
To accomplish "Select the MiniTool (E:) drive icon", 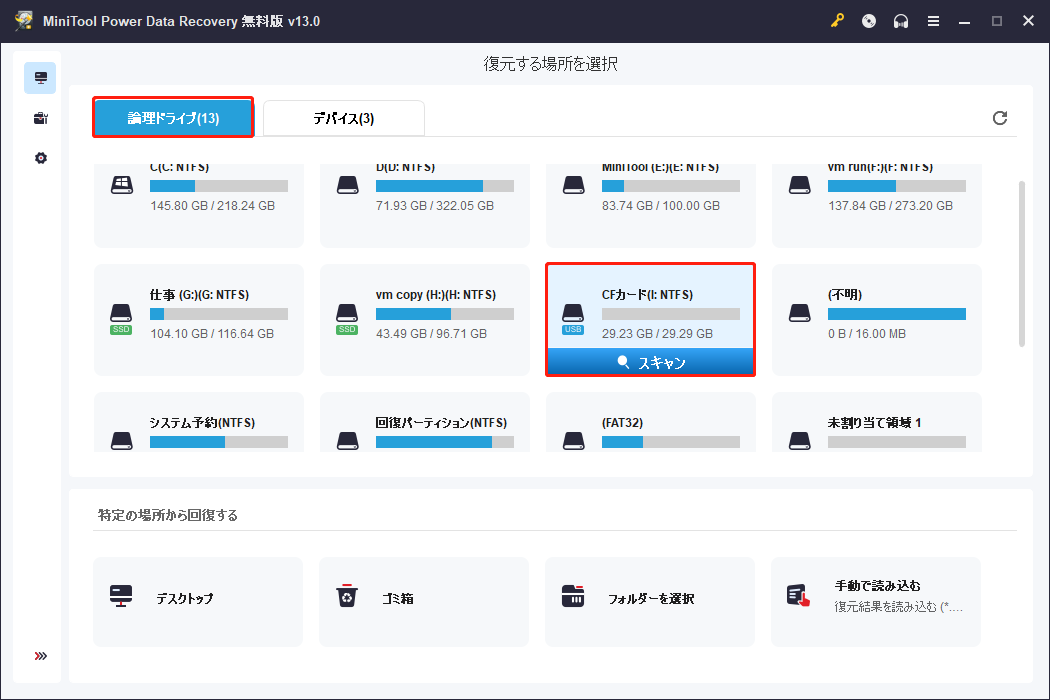I will pyautogui.click(x=573, y=186).
